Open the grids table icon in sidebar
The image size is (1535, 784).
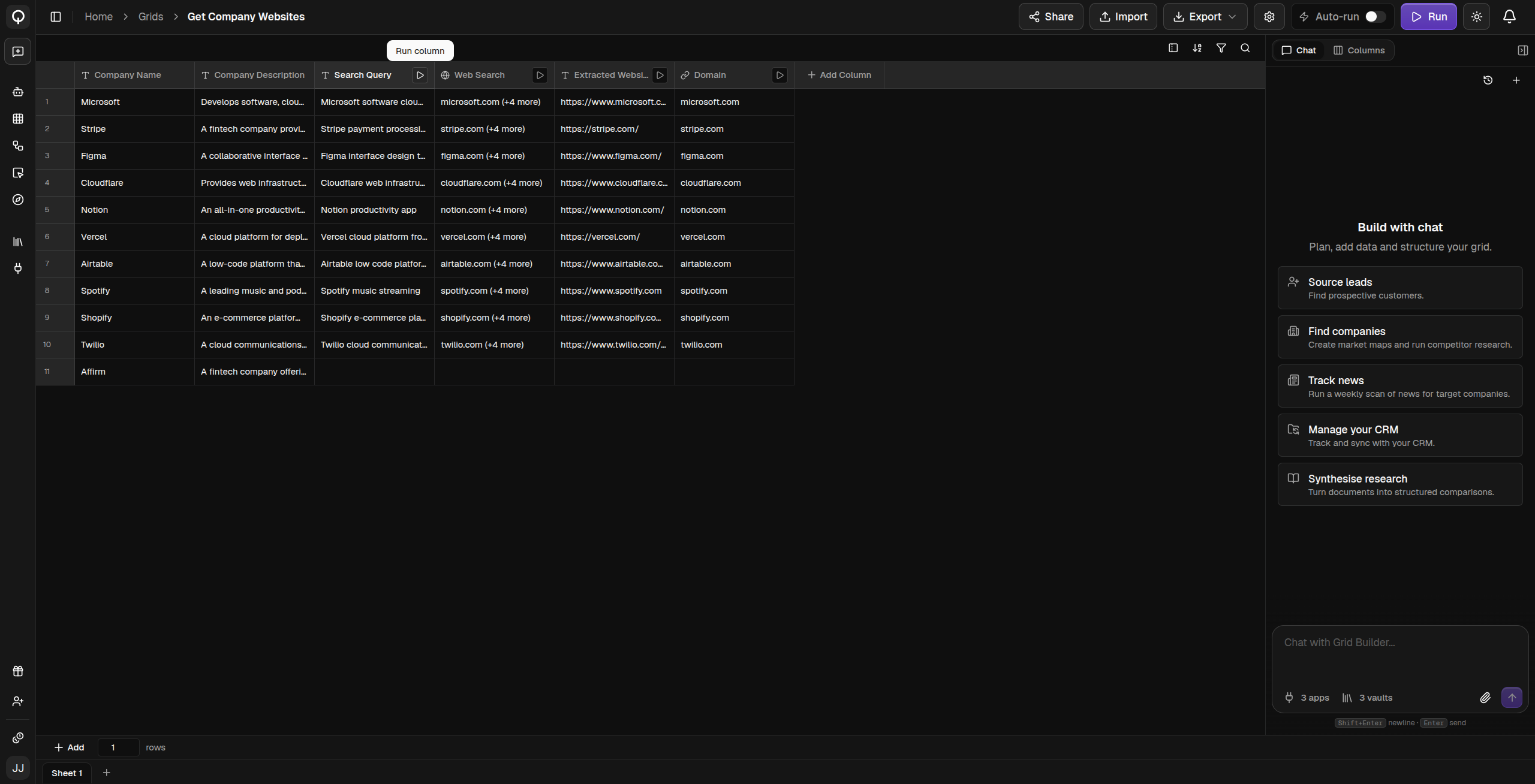click(x=18, y=119)
